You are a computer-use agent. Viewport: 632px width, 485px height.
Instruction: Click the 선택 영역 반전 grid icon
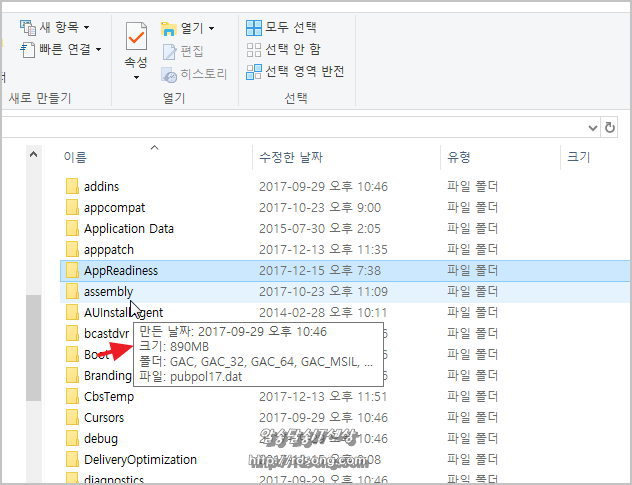[254, 72]
